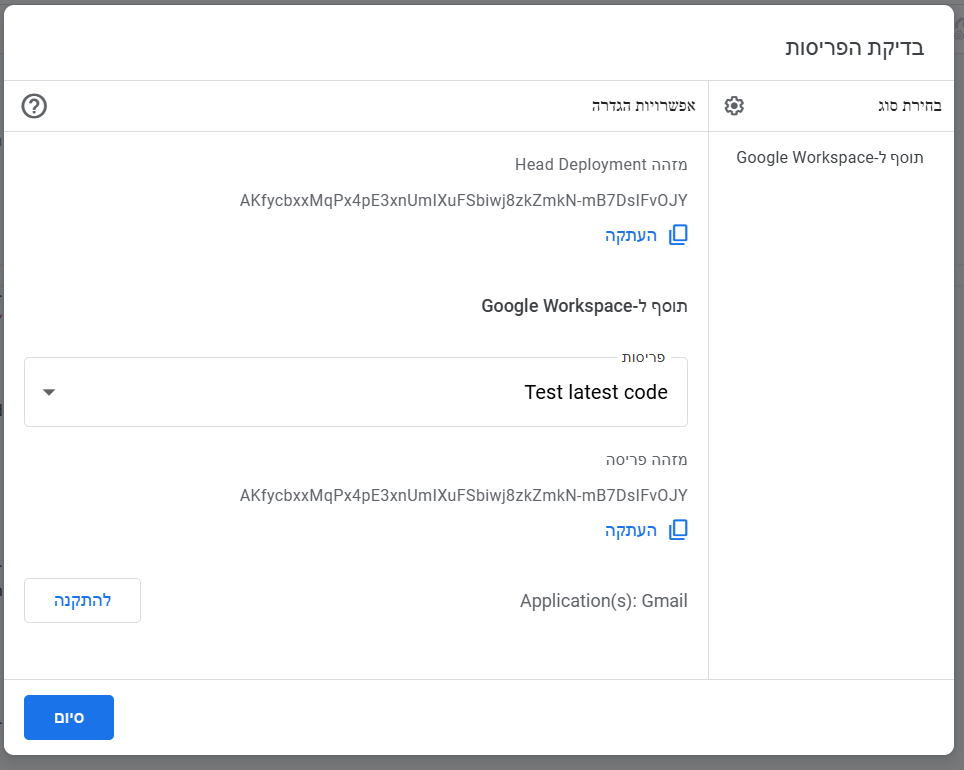
Task: Open the Test latest code selector
Action: [356, 392]
